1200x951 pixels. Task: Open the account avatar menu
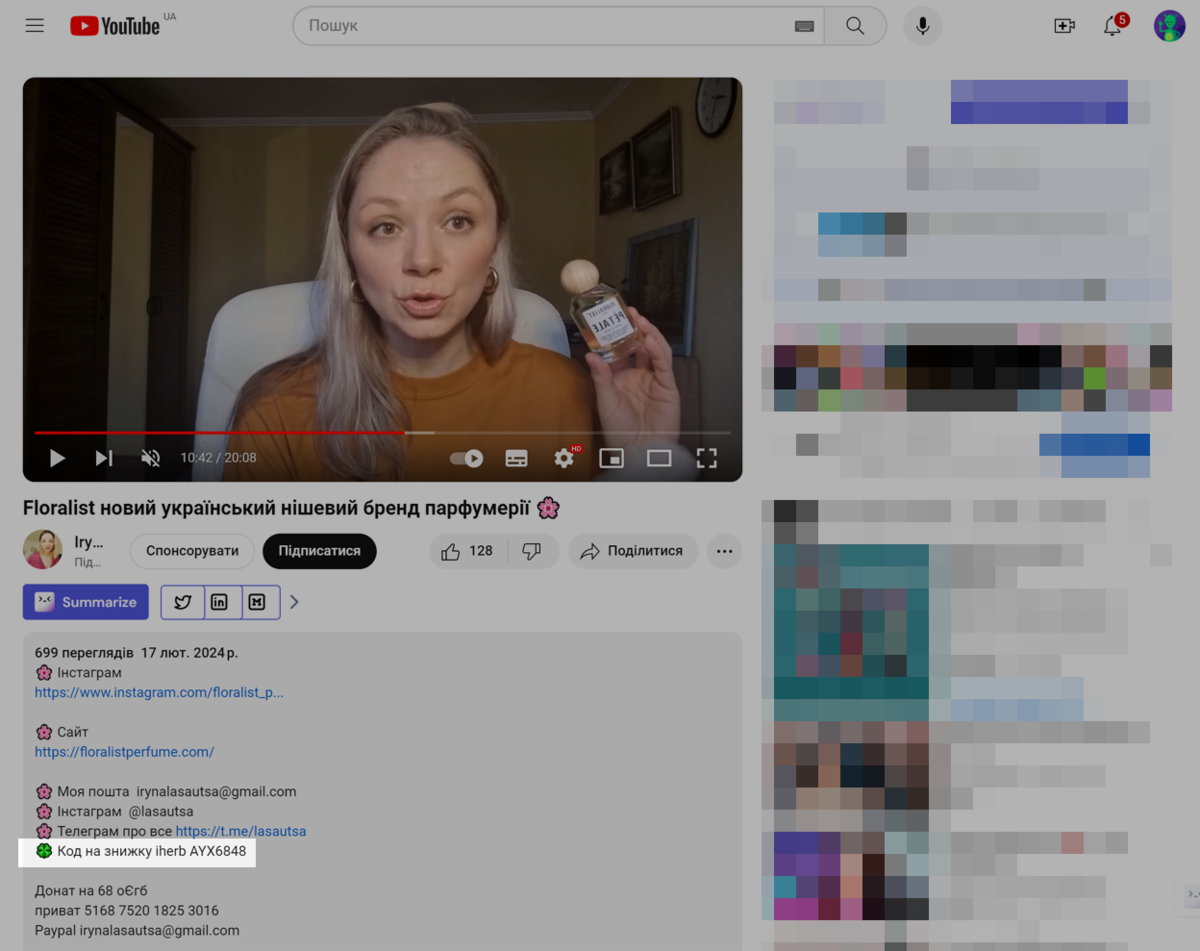(x=1169, y=26)
